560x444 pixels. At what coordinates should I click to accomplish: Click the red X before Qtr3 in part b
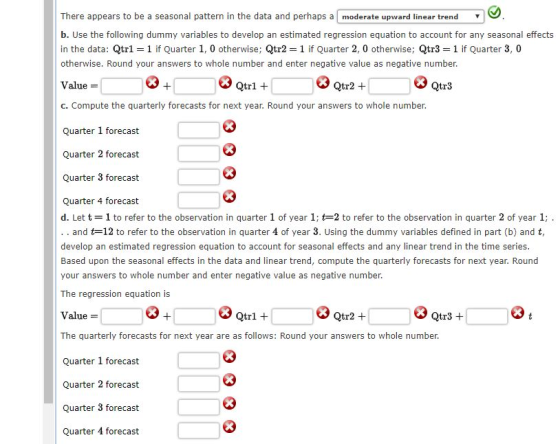coord(420,82)
